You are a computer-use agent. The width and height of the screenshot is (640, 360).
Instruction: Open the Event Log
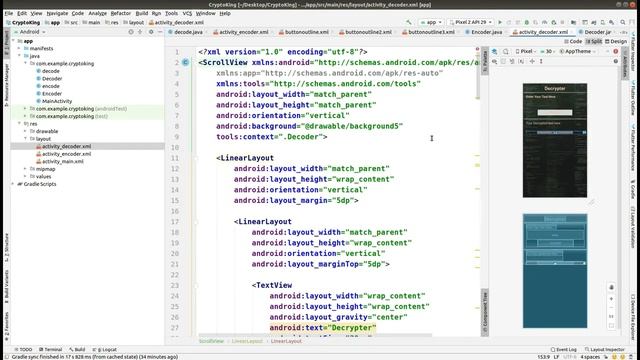point(563,349)
